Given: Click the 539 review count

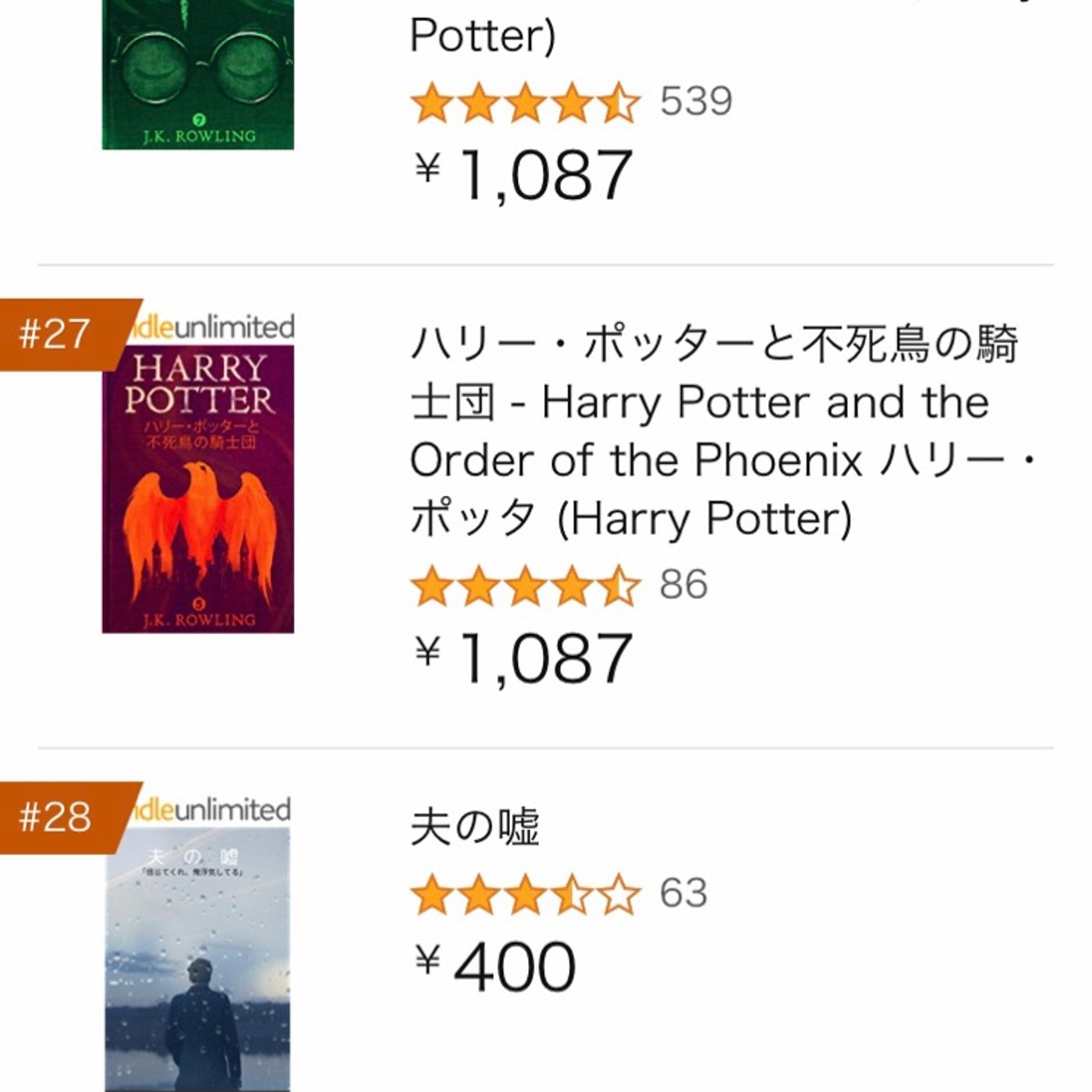Looking at the screenshot, I should click(696, 101).
